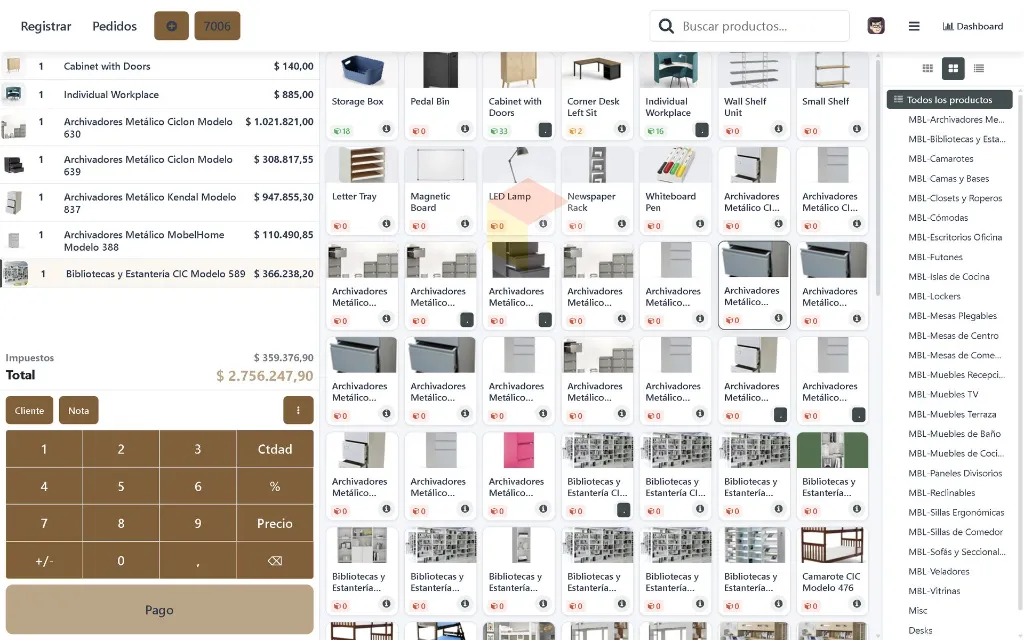This screenshot has width=1024, height=640.
Task: Add Pedal Bin product
Action: pos(440,95)
